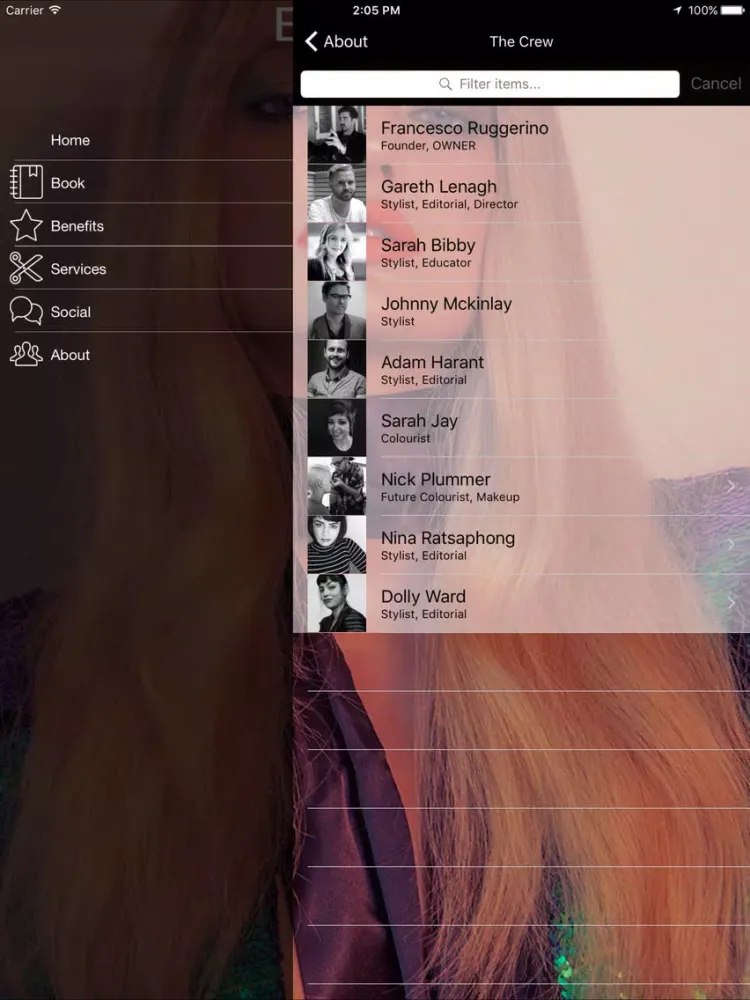
Task: Select the name Nina Ratsaphong
Action: (448, 538)
